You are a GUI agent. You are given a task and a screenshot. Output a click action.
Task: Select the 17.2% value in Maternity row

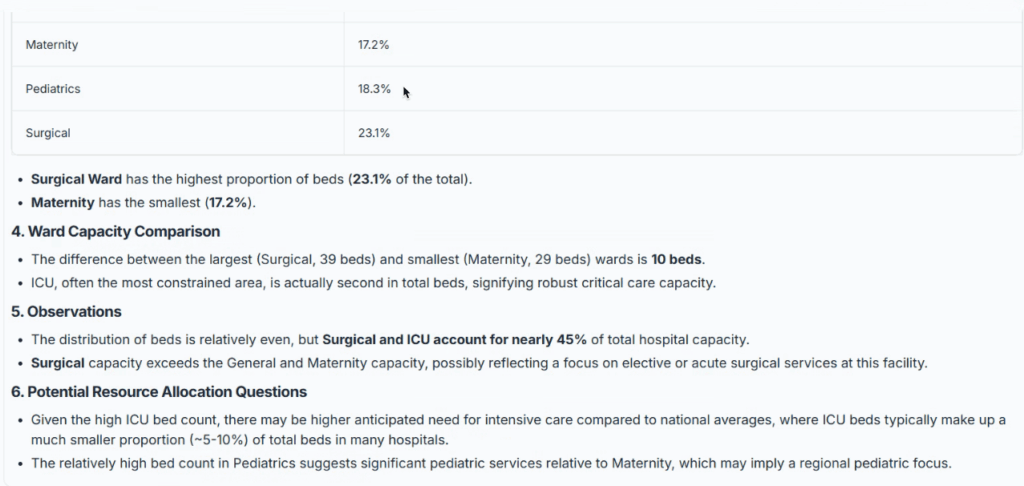pyautogui.click(x=373, y=45)
